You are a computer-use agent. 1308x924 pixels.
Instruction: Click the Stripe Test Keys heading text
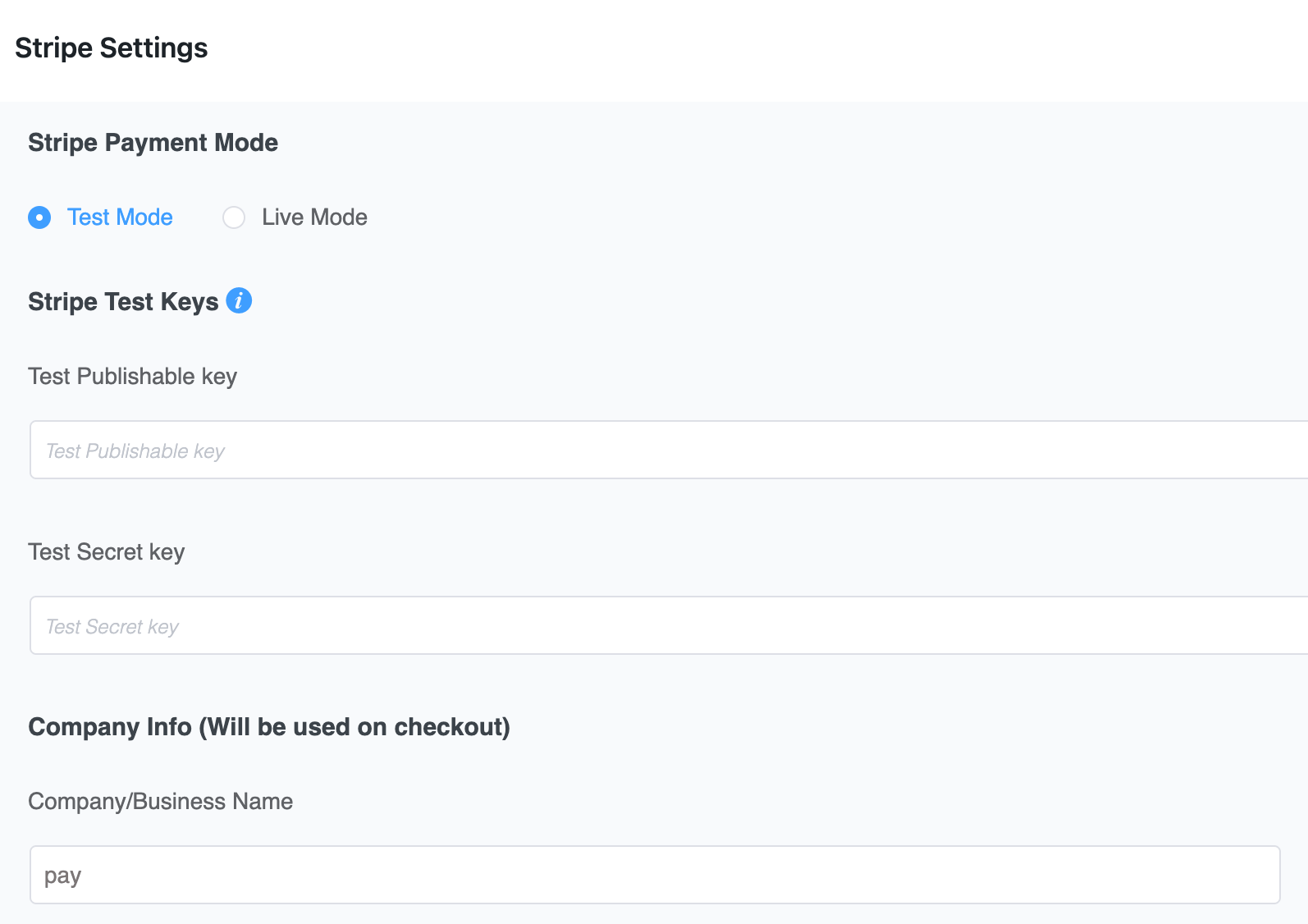tap(123, 302)
